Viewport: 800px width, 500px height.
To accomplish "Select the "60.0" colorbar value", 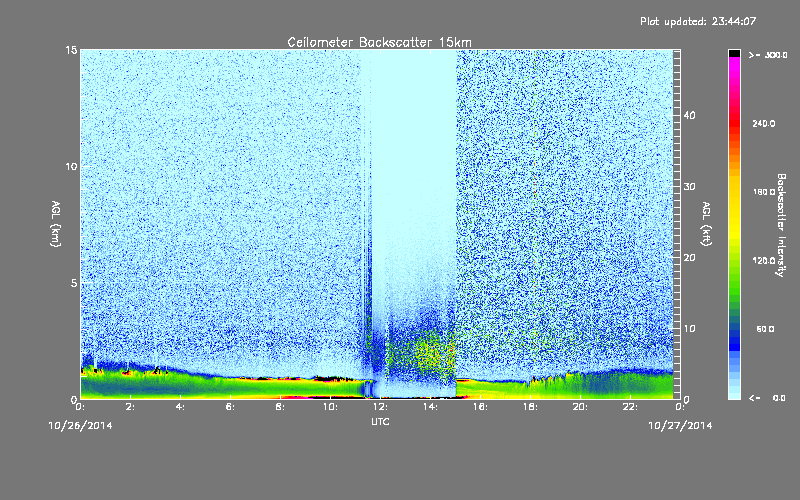I will [x=765, y=329].
